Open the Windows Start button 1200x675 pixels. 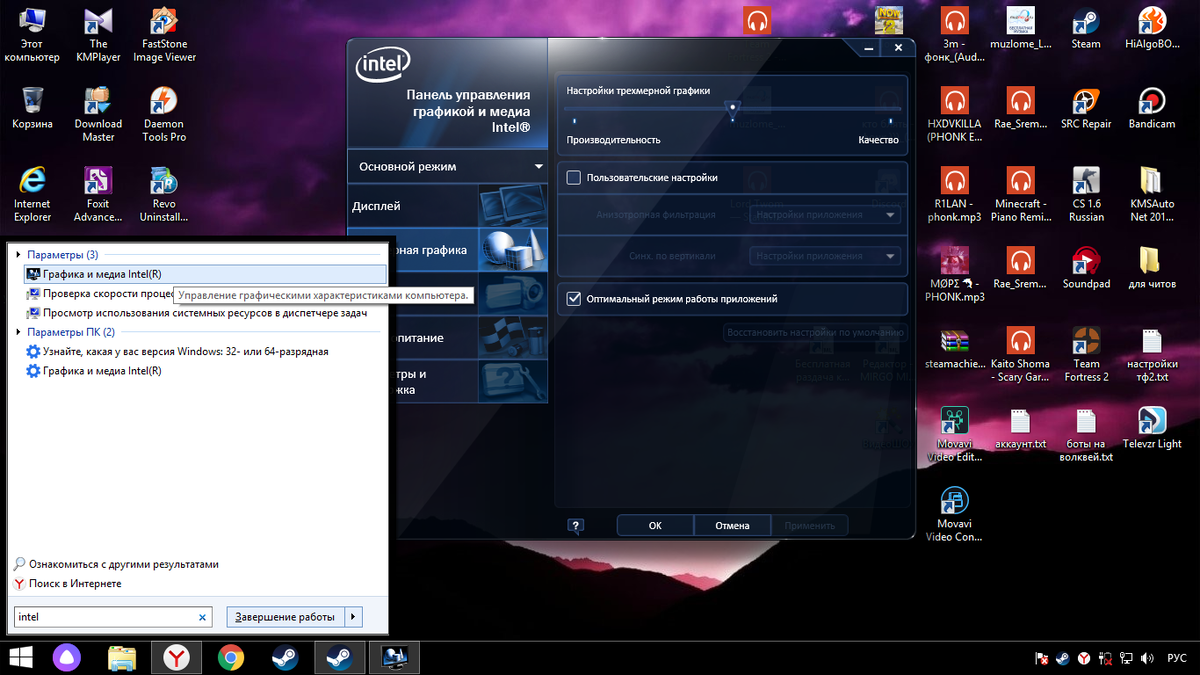pos(20,657)
